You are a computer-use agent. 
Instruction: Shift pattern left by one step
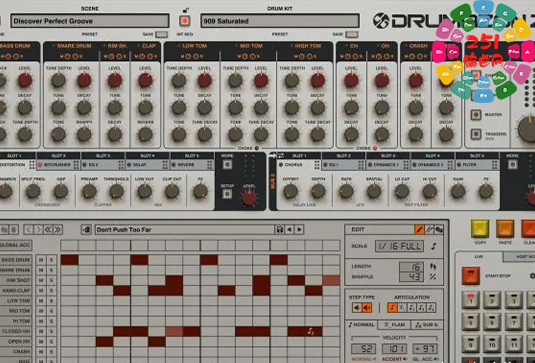(28, 230)
